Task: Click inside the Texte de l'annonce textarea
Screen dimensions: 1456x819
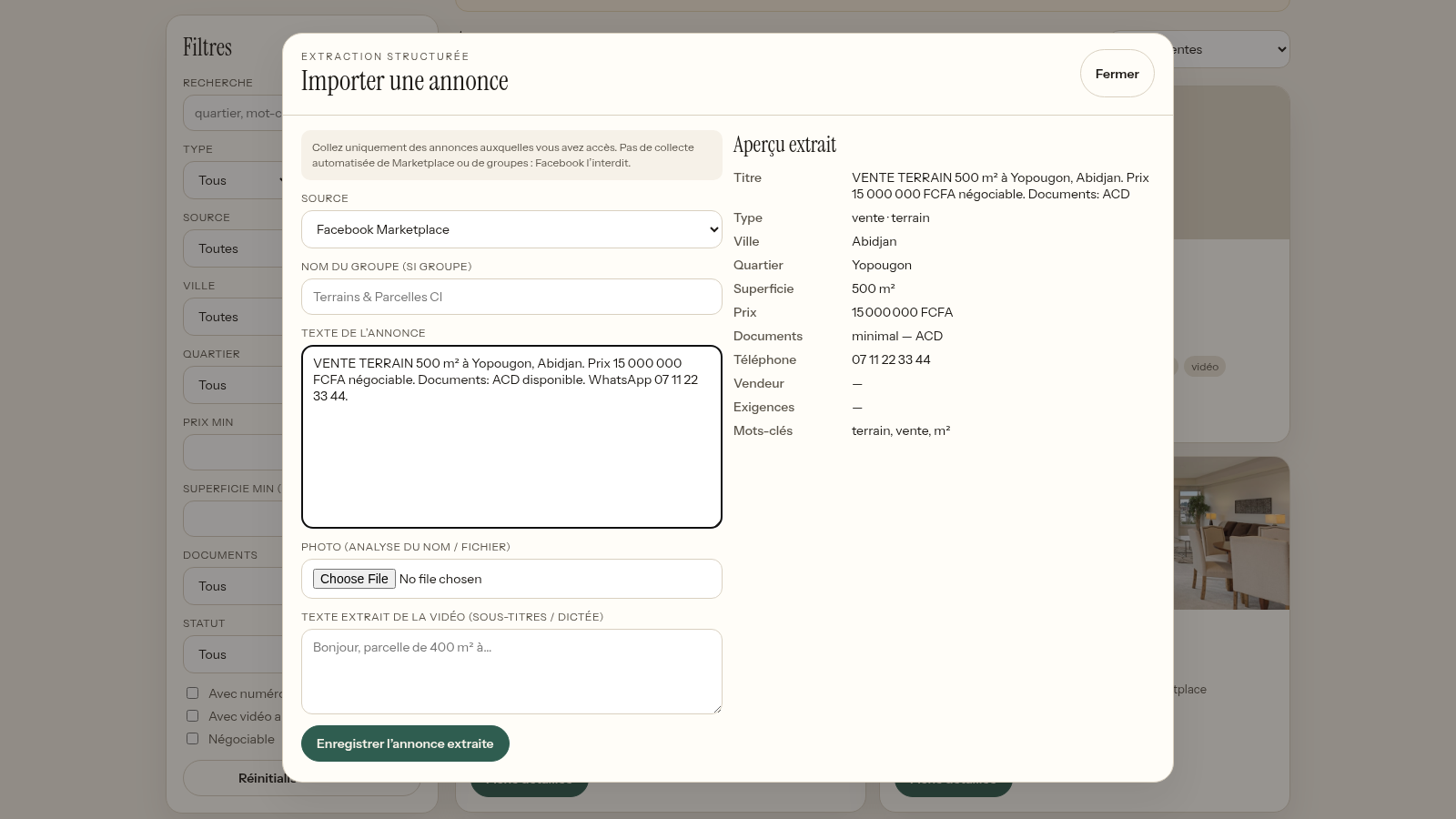Action: click(511, 437)
